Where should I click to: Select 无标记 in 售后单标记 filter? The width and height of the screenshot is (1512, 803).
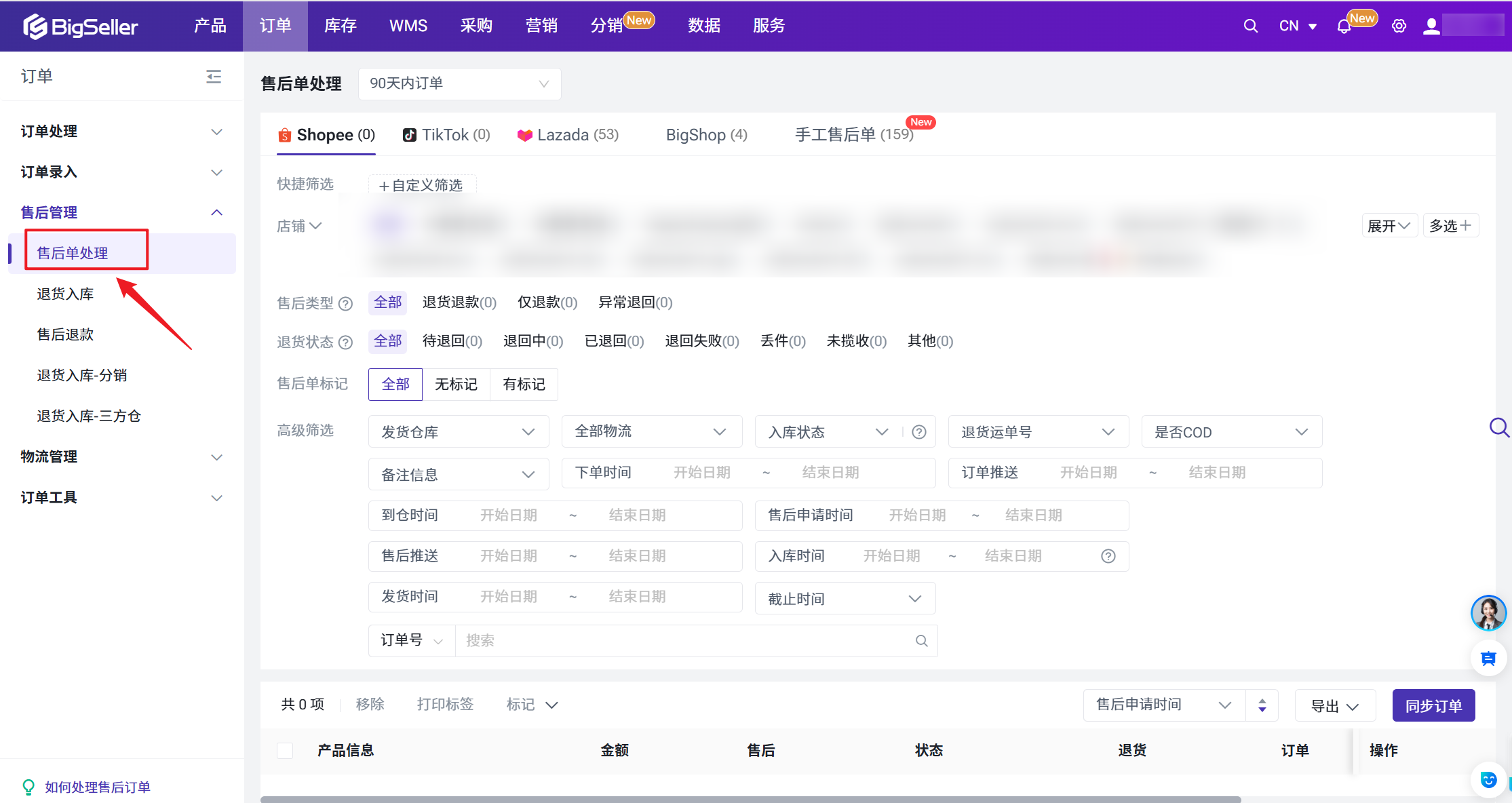pyautogui.click(x=456, y=385)
